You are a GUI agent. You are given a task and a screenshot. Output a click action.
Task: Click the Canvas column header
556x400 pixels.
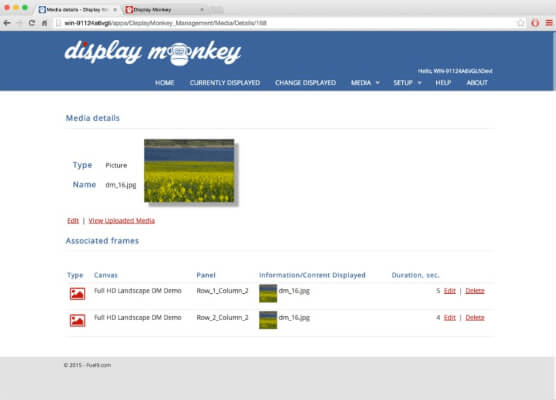pyautogui.click(x=106, y=275)
